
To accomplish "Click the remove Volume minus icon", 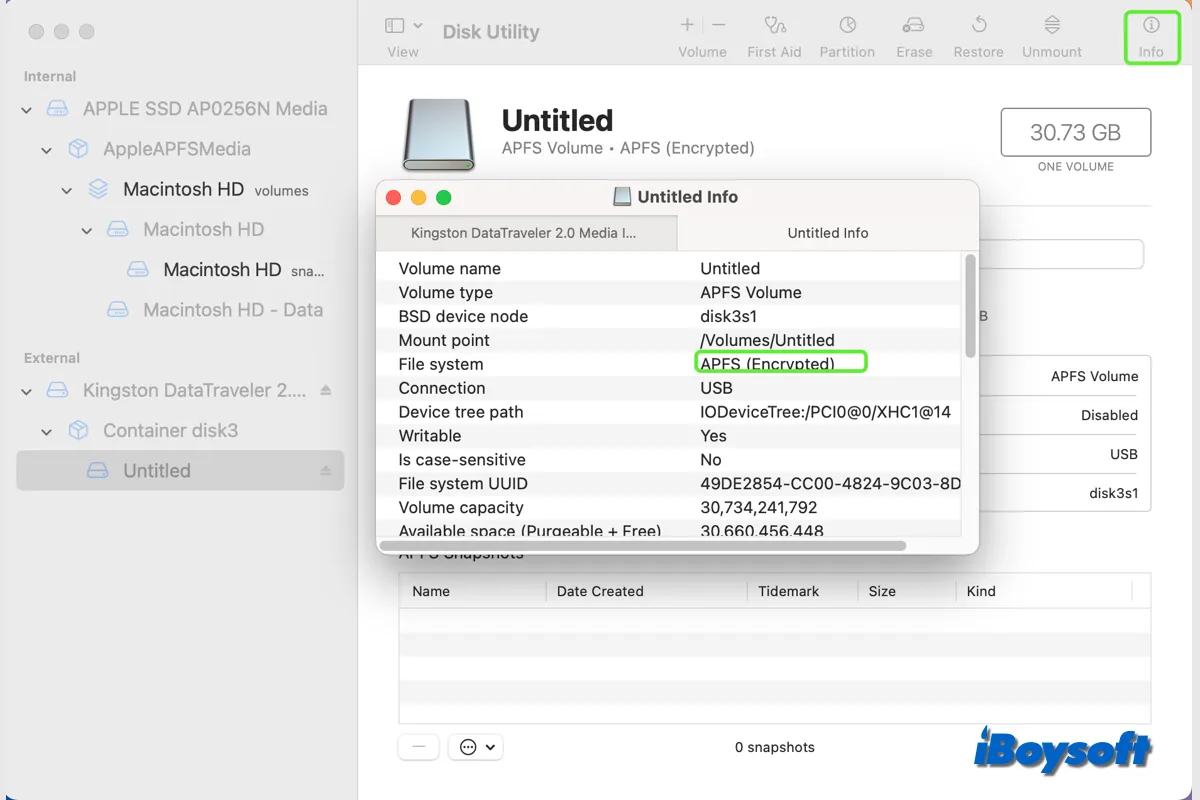I will click(719, 25).
